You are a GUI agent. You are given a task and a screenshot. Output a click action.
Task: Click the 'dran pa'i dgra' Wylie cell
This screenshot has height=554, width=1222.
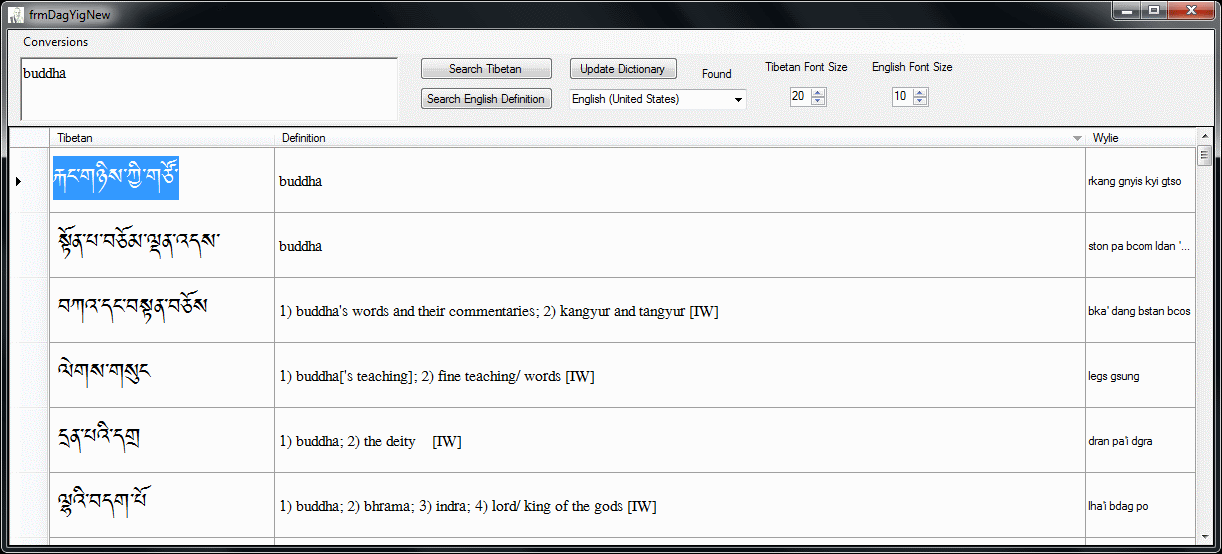pos(1140,440)
